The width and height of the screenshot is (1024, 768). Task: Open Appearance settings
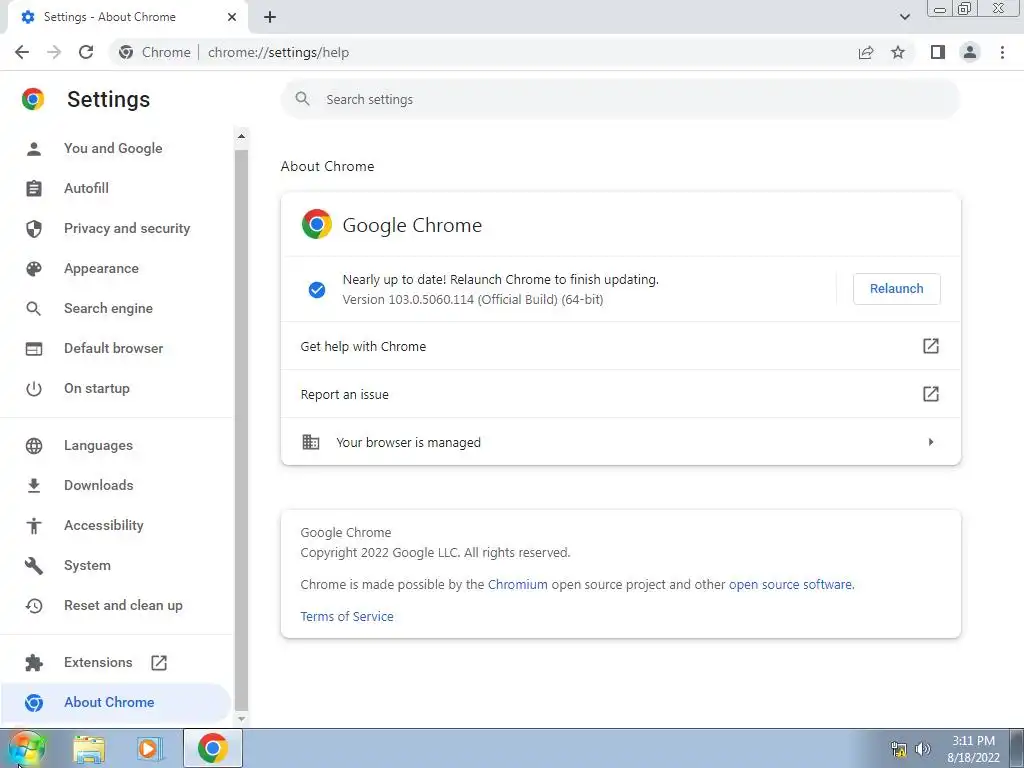[101, 268]
